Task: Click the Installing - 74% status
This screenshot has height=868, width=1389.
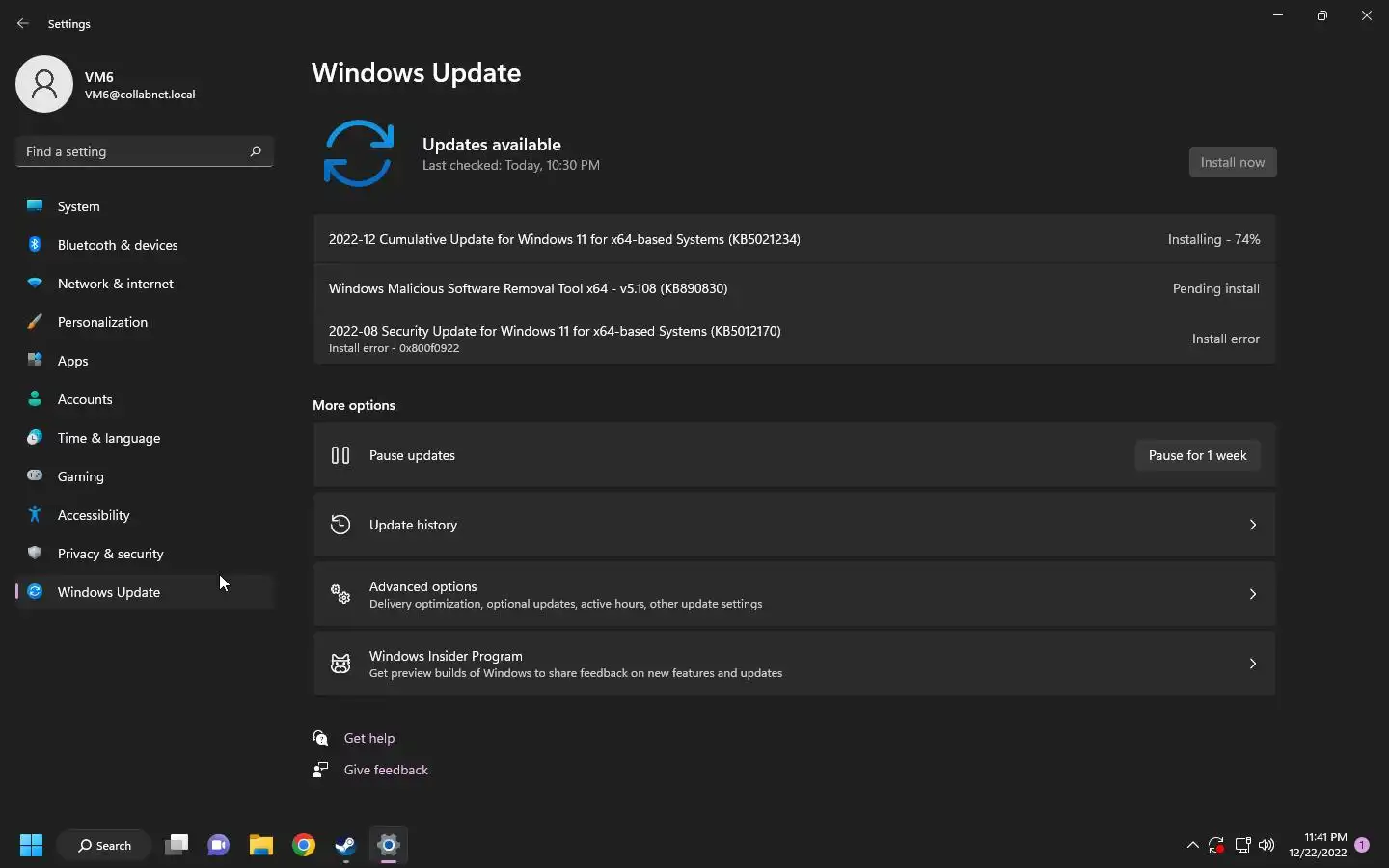Action: (x=1213, y=239)
